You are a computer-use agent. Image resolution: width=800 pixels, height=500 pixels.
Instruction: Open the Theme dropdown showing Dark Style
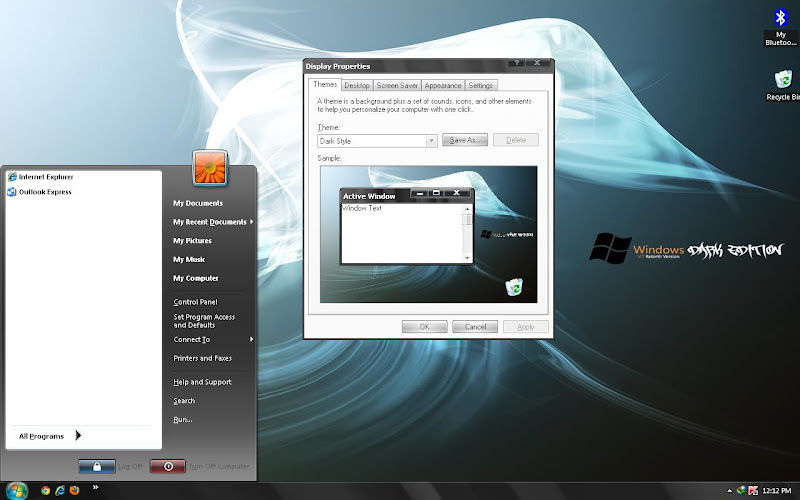click(x=377, y=141)
